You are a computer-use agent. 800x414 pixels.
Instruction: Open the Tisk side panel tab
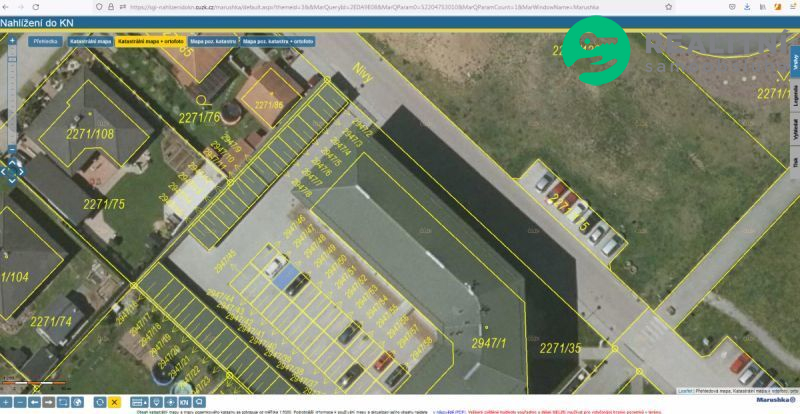click(795, 163)
